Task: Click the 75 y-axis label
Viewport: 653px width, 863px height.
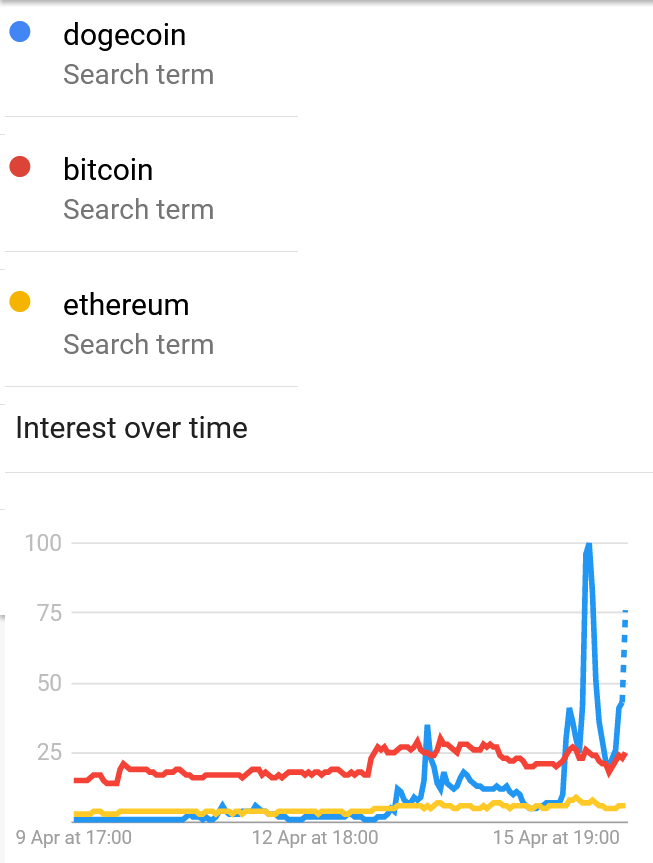Action: click(x=50, y=613)
